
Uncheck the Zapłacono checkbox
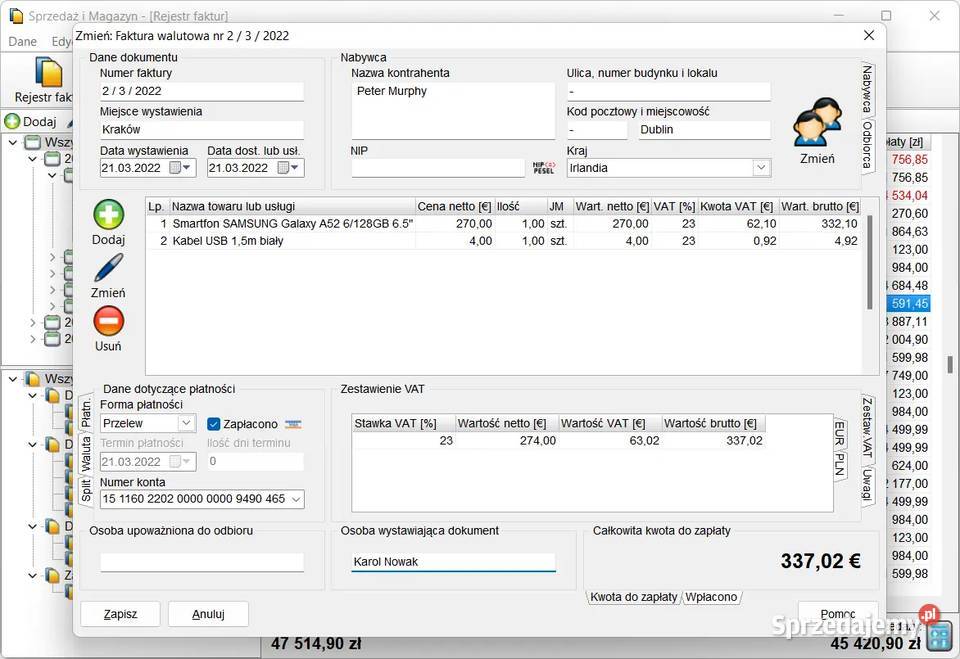coord(214,424)
